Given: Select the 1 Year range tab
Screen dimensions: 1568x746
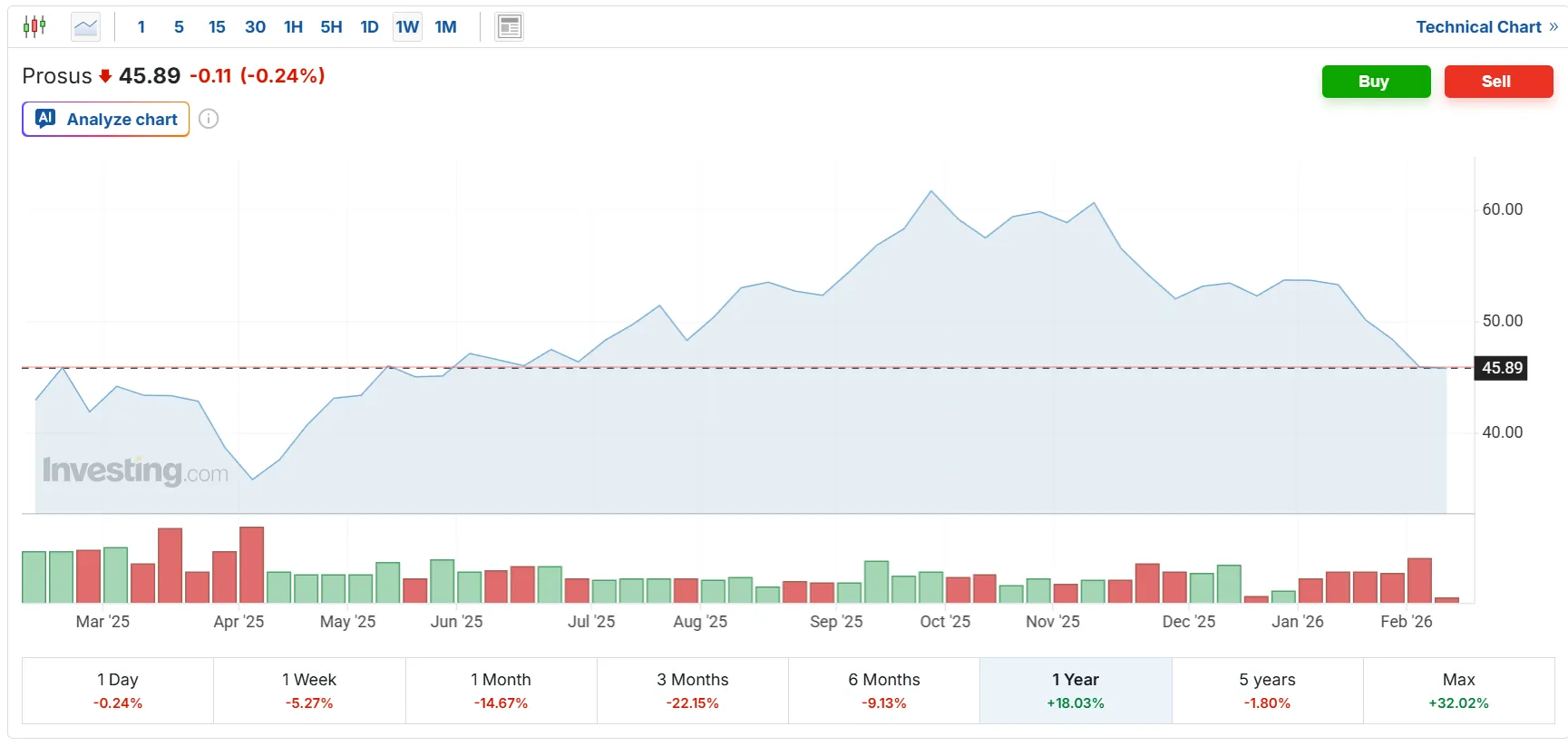Looking at the screenshot, I should [x=1076, y=690].
